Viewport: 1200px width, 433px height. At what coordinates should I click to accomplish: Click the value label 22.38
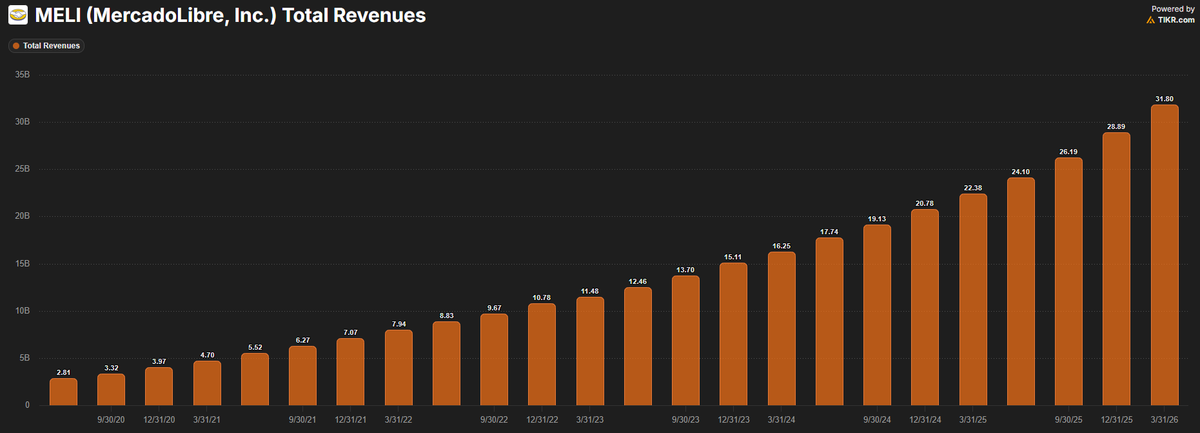point(973,188)
